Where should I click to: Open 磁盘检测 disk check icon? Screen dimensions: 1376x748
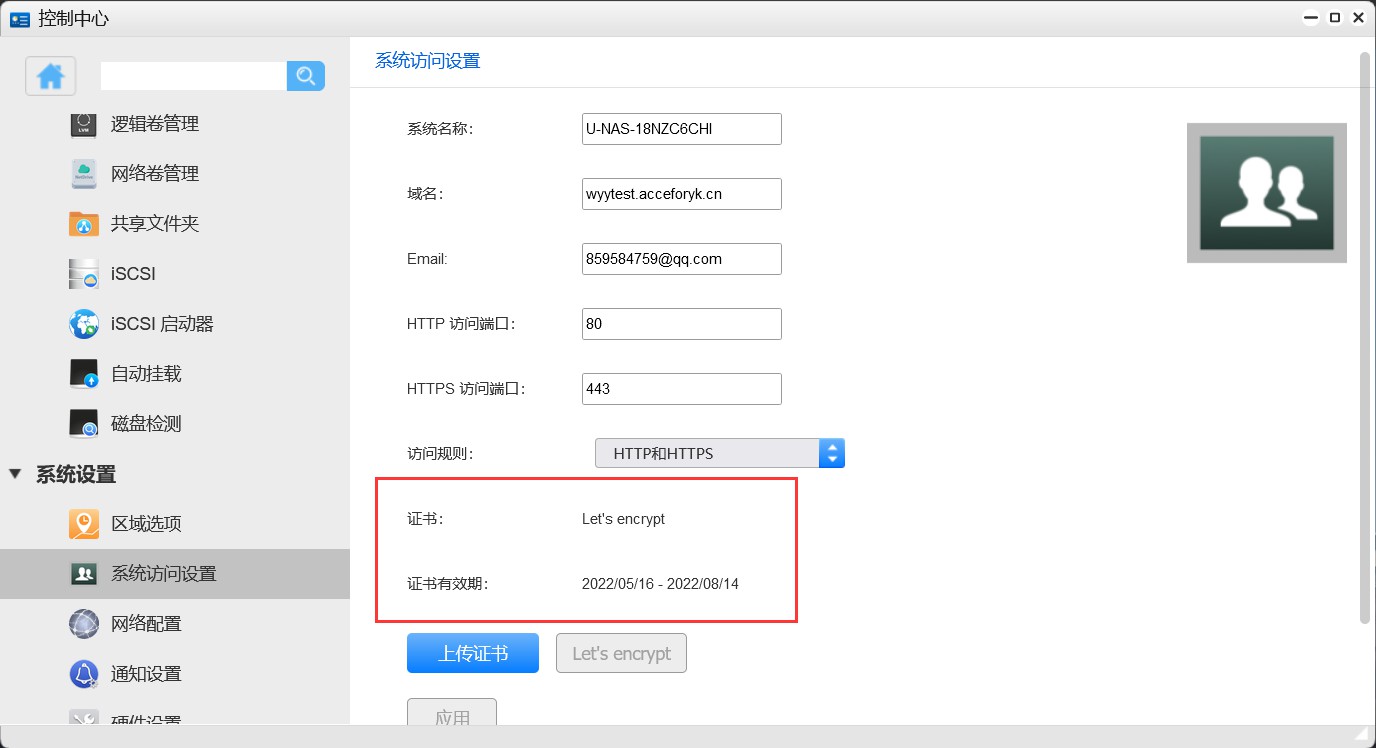[84, 424]
